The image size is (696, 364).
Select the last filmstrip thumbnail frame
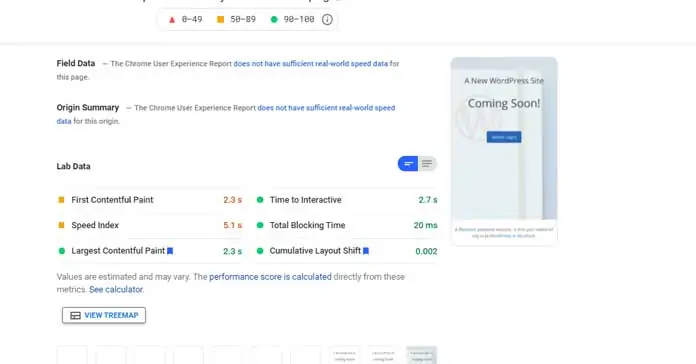422,355
